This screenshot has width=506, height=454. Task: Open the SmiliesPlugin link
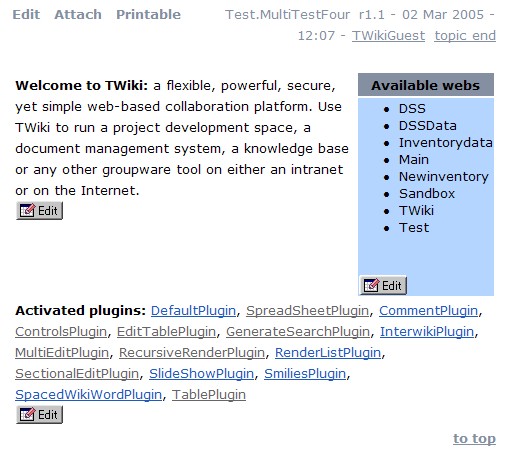305,374
